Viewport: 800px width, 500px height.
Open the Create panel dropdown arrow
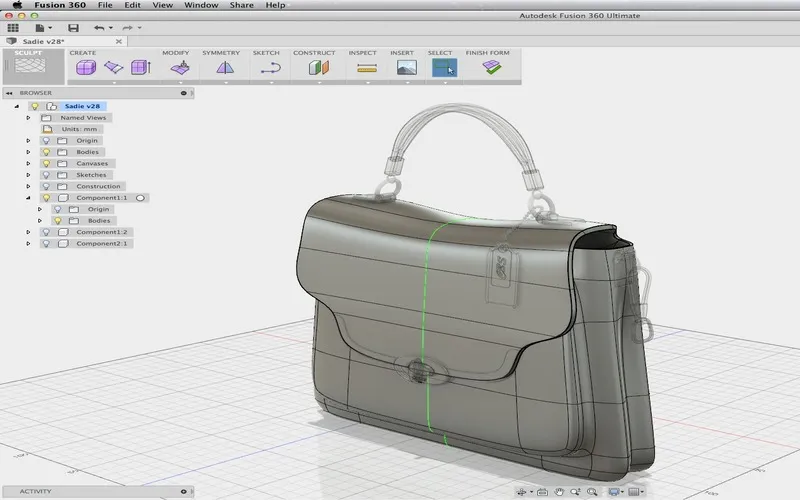[x=114, y=82]
